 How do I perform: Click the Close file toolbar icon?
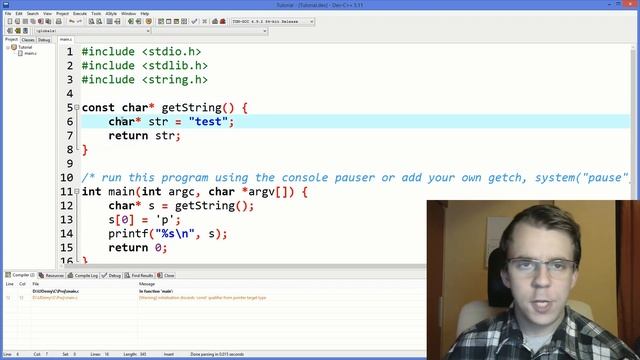(x=41, y=21)
